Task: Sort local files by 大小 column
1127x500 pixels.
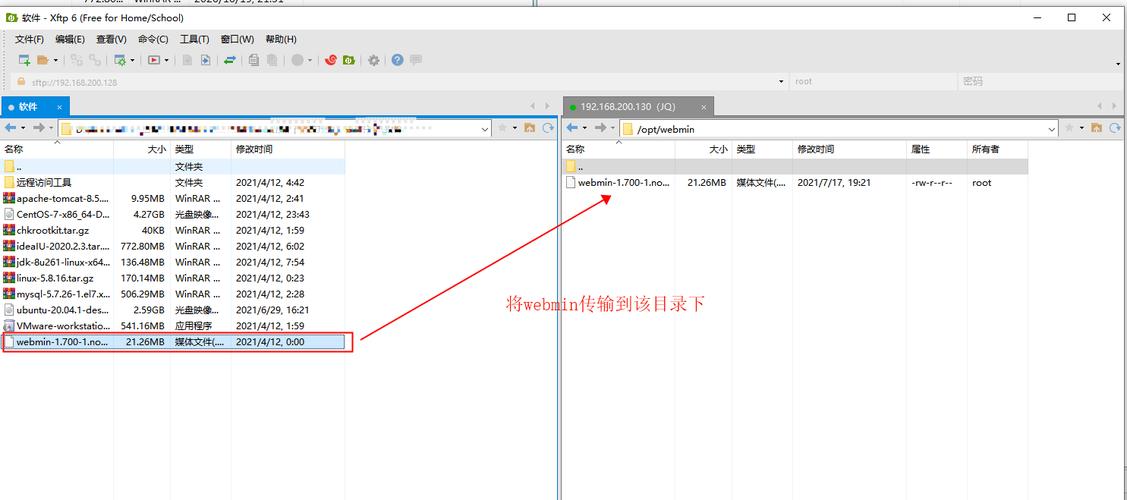Action: (x=142, y=149)
